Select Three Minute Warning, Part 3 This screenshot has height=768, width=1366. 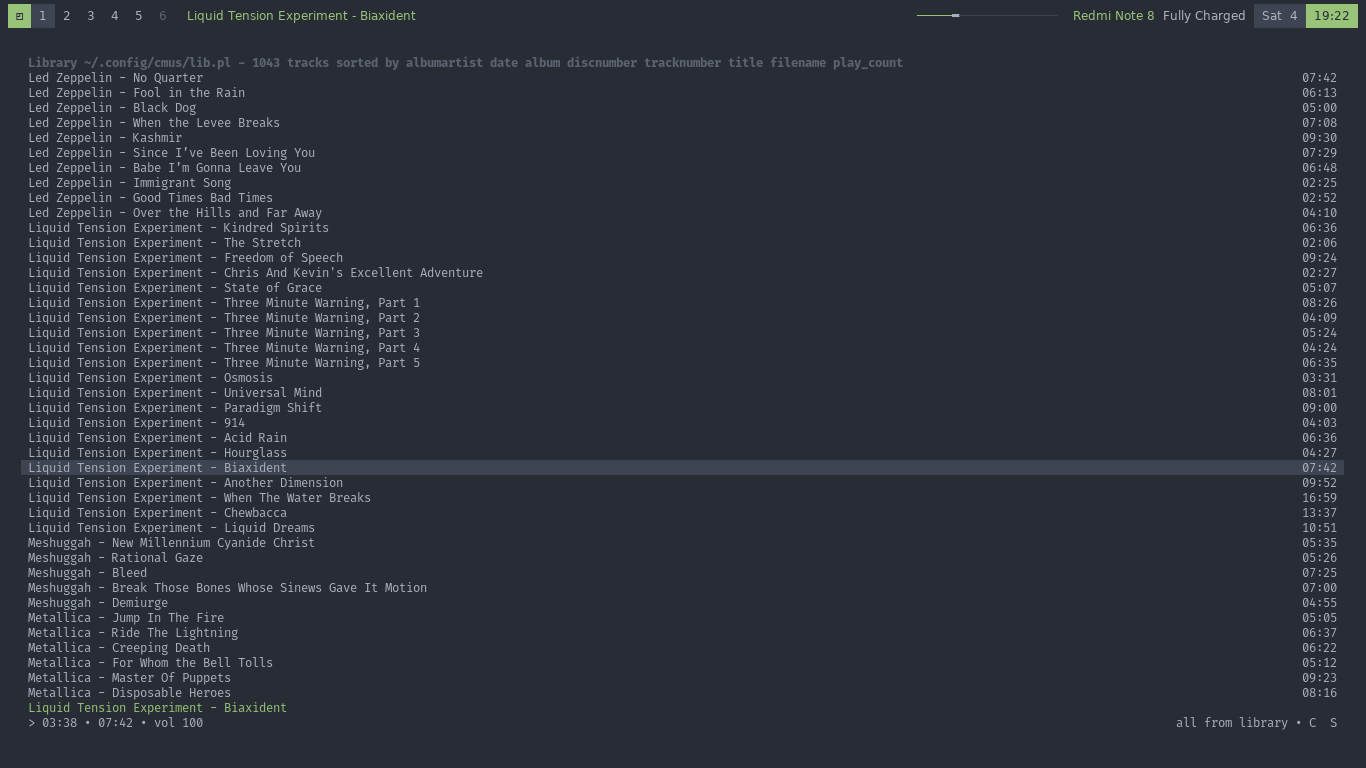[682, 333]
